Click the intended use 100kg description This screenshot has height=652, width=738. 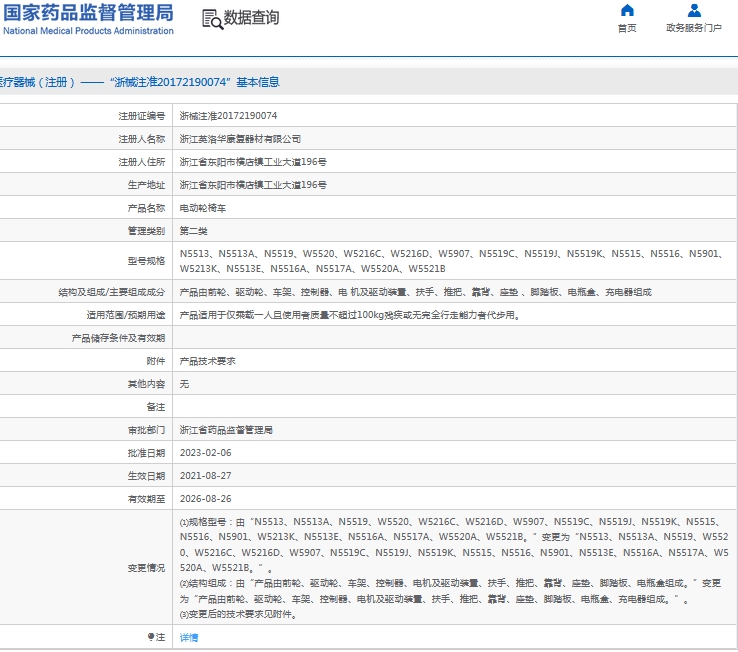[351, 315]
